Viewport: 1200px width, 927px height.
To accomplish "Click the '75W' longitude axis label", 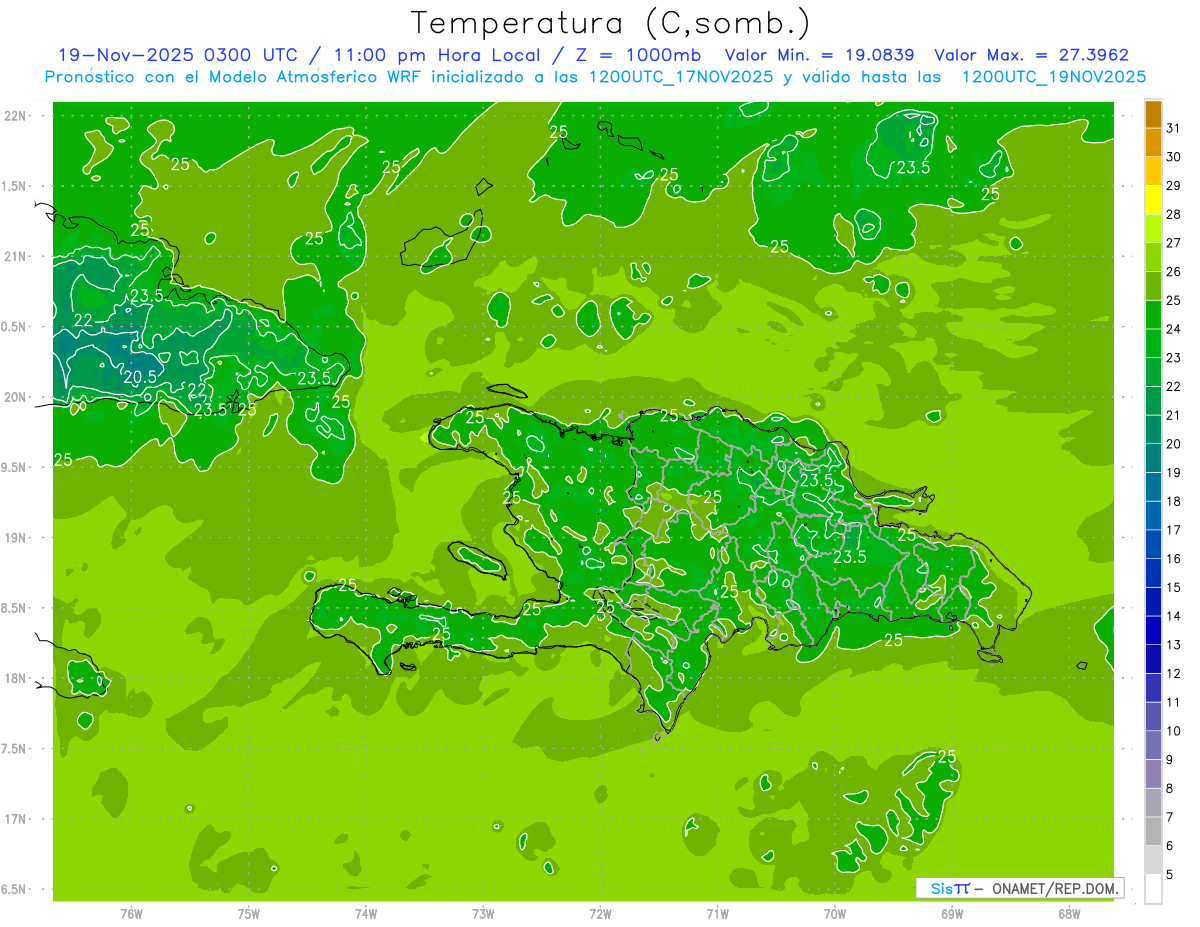I will point(249,913).
